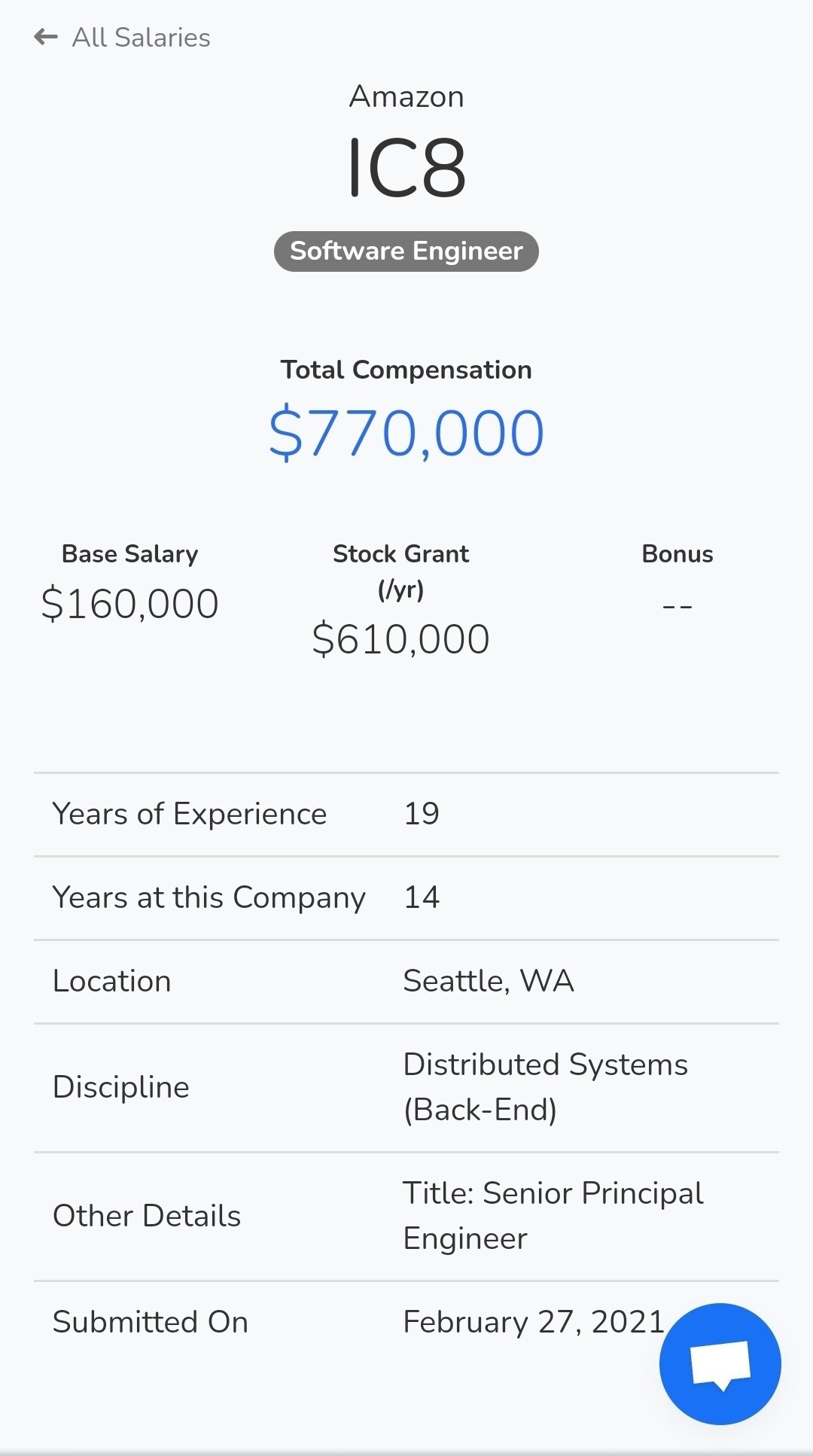Select the Software Engineer badge
813x1456 pixels.
pyautogui.click(x=406, y=251)
